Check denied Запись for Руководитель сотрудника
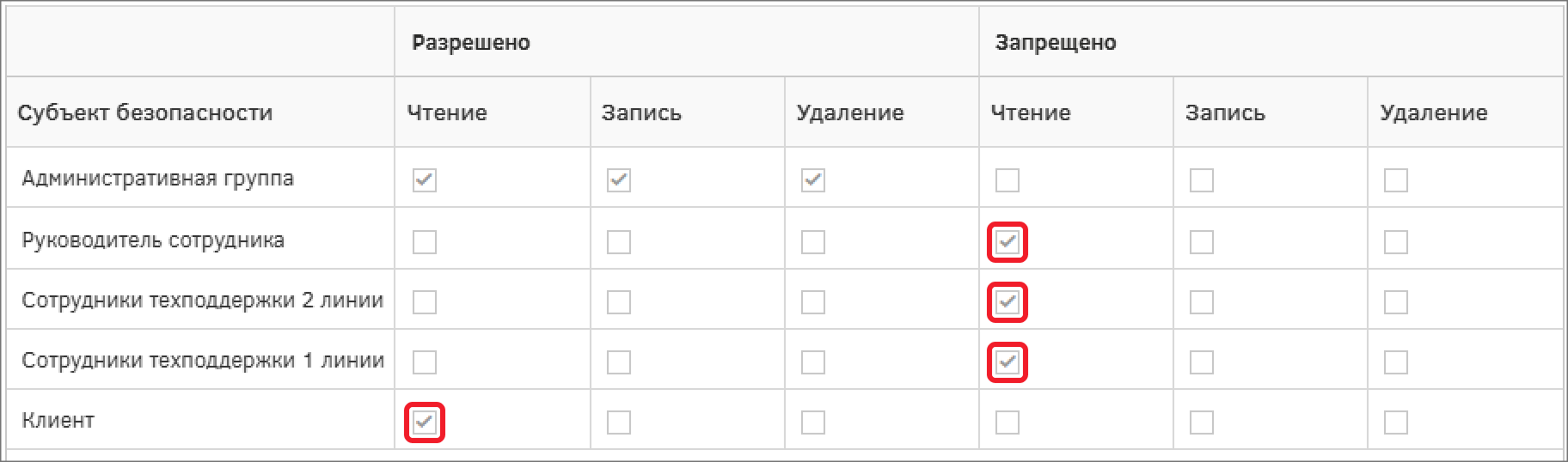Viewport: 1568px width, 462px height. [1202, 242]
